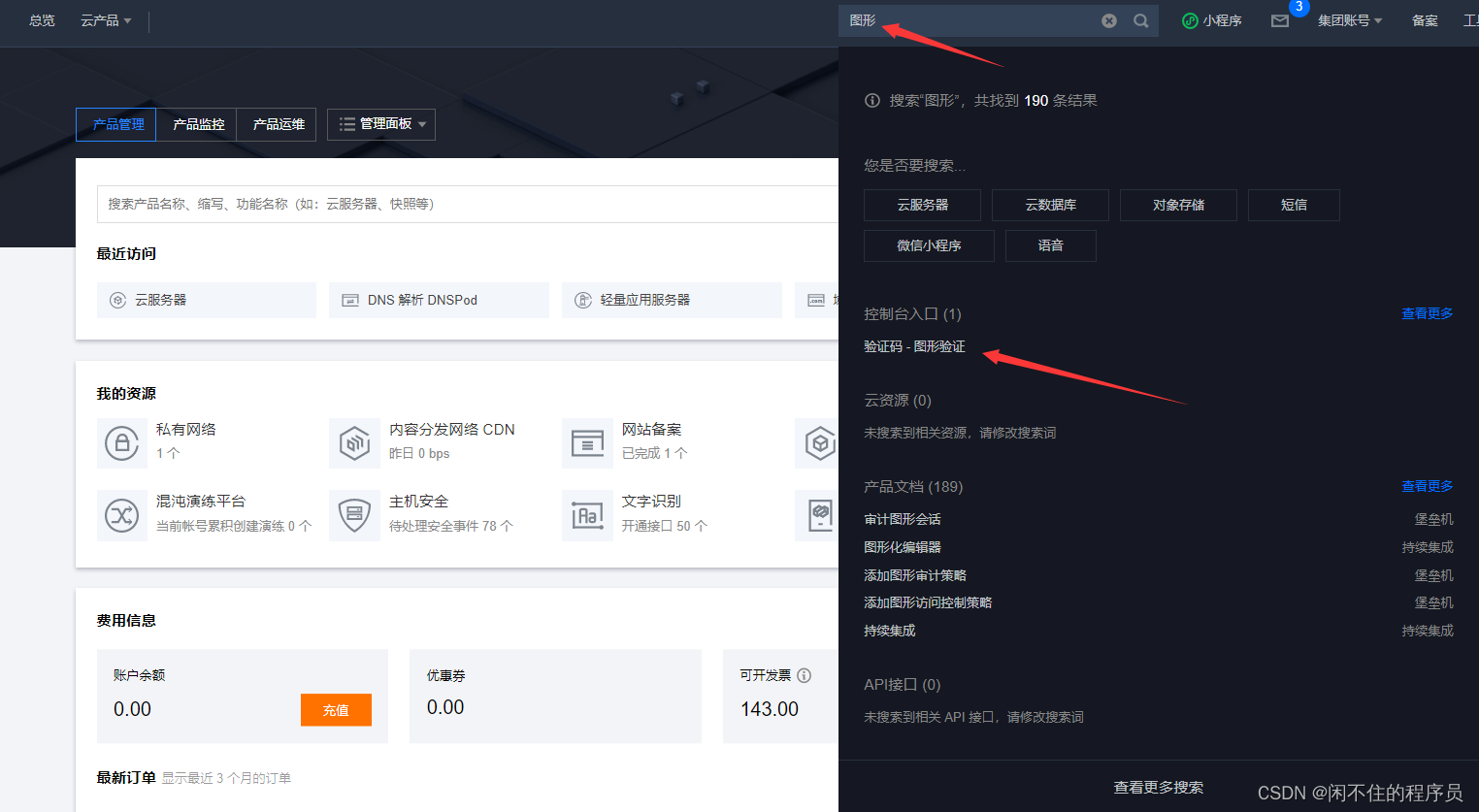1479x812 pixels.
Task: Open the 持续集成 document result
Action: point(889,631)
